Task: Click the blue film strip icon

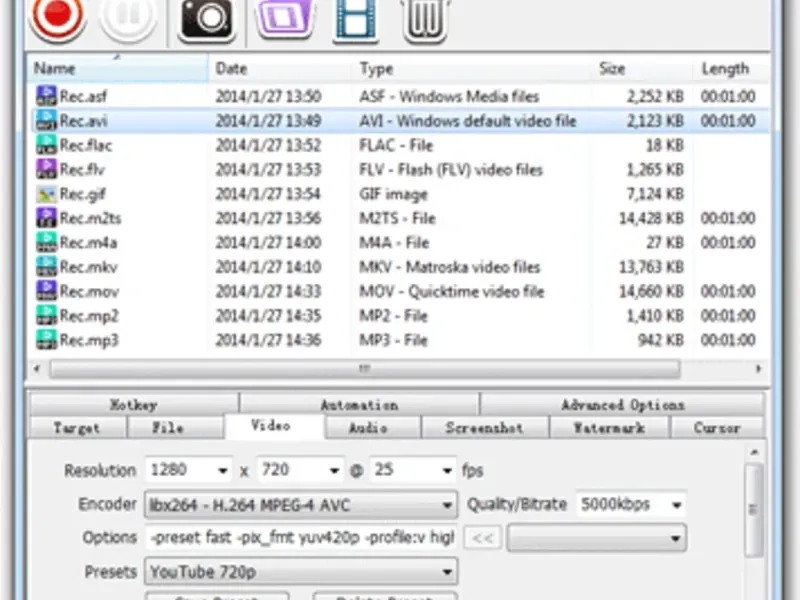Action: click(x=355, y=19)
